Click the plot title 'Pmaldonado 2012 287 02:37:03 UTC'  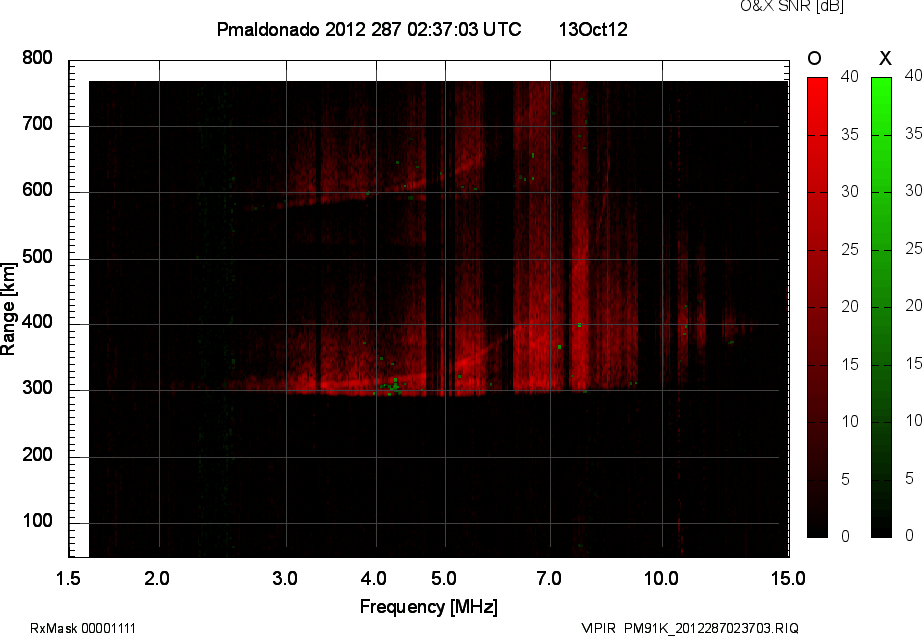tap(369, 29)
